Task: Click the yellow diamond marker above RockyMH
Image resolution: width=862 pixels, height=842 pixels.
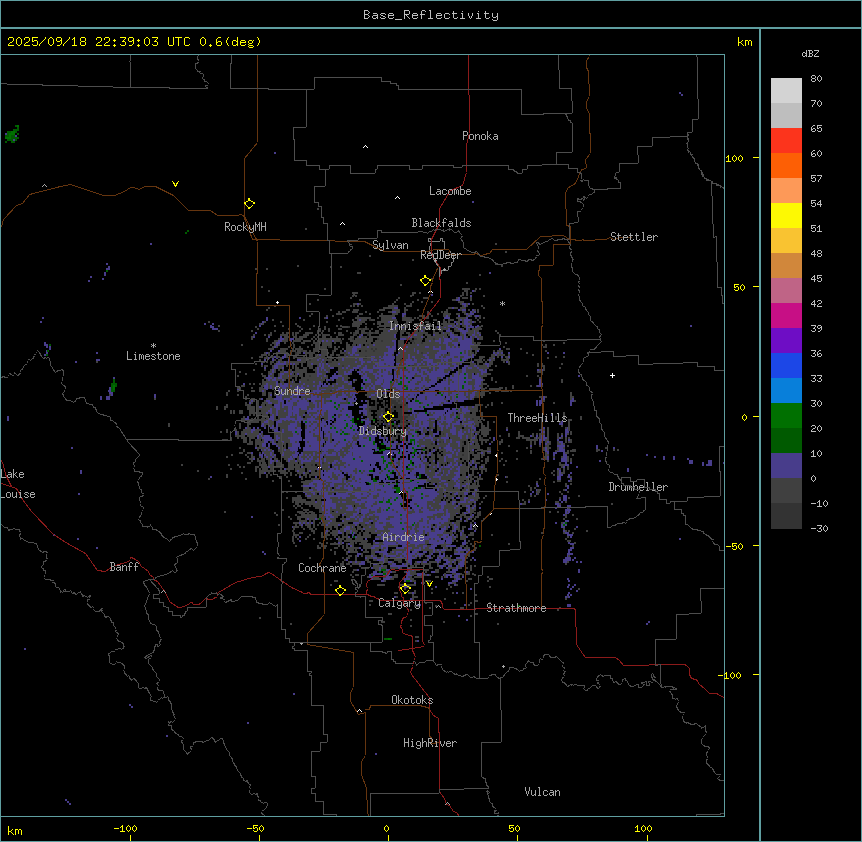Action: (x=249, y=203)
